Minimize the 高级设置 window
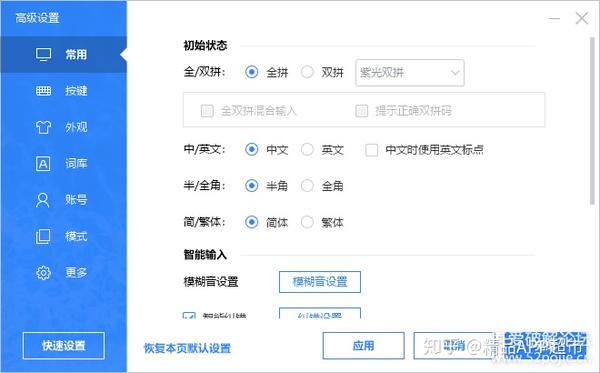 554,18
